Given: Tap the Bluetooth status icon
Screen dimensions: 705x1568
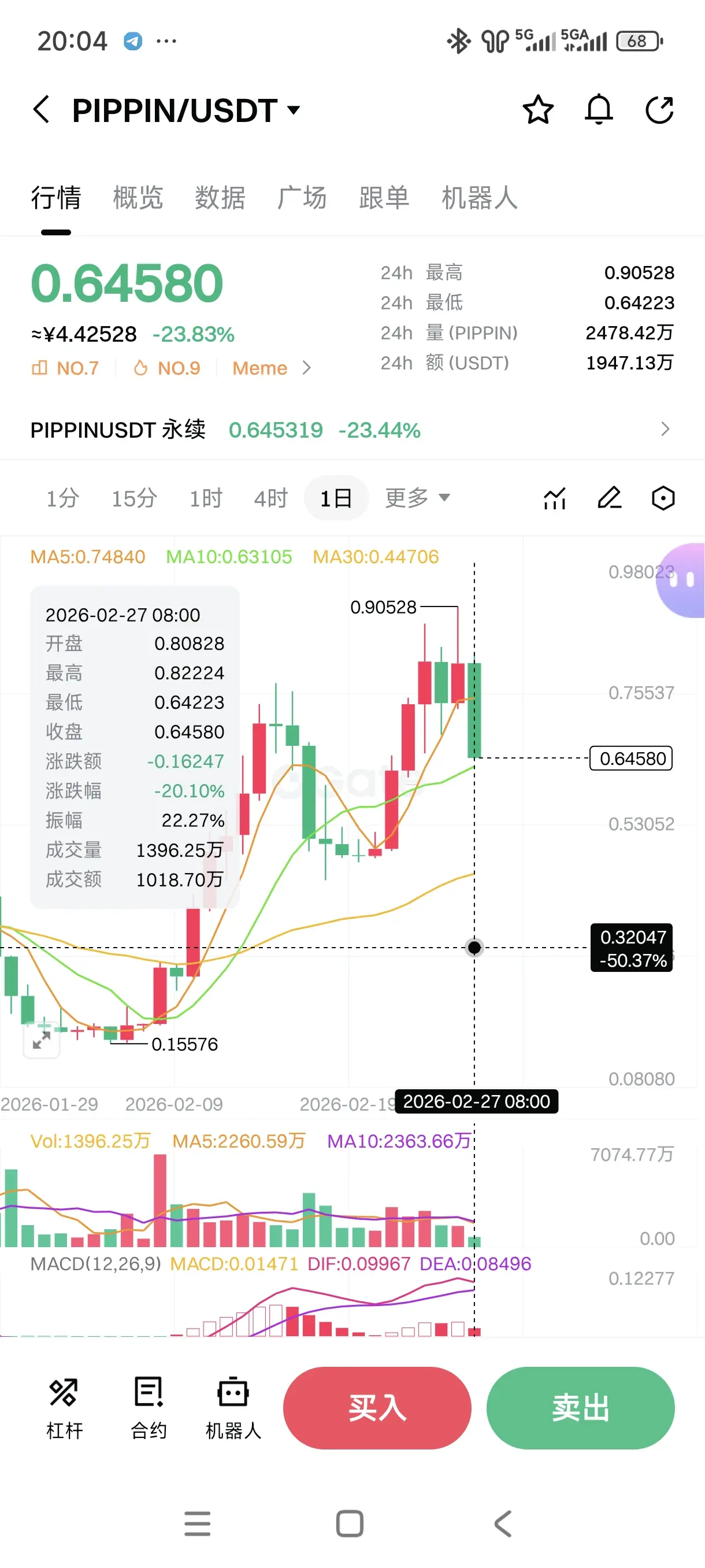Looking at the screenshot, I should pyautogui.click(x=459, y=42).
